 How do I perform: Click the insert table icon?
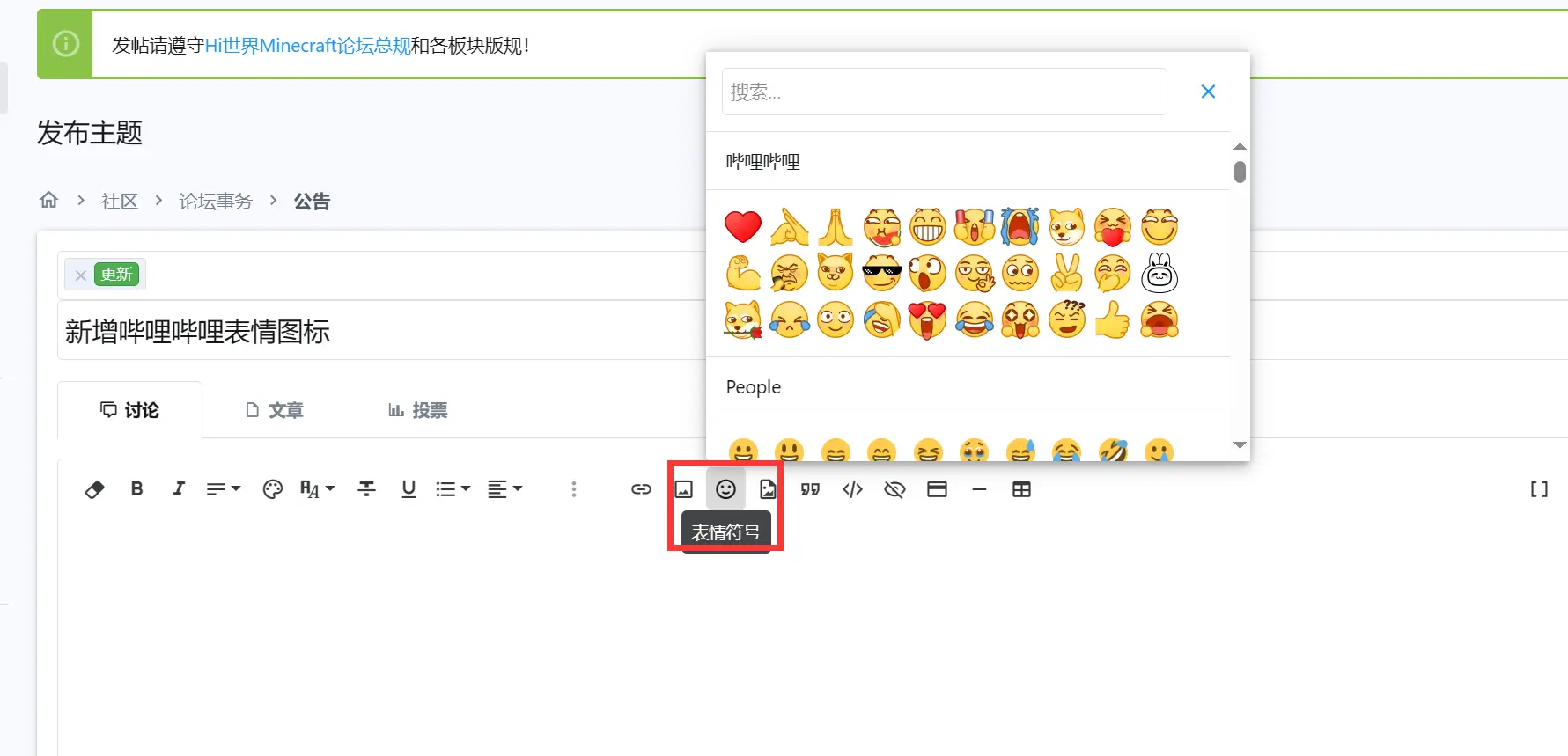[x=1021, y=489]
